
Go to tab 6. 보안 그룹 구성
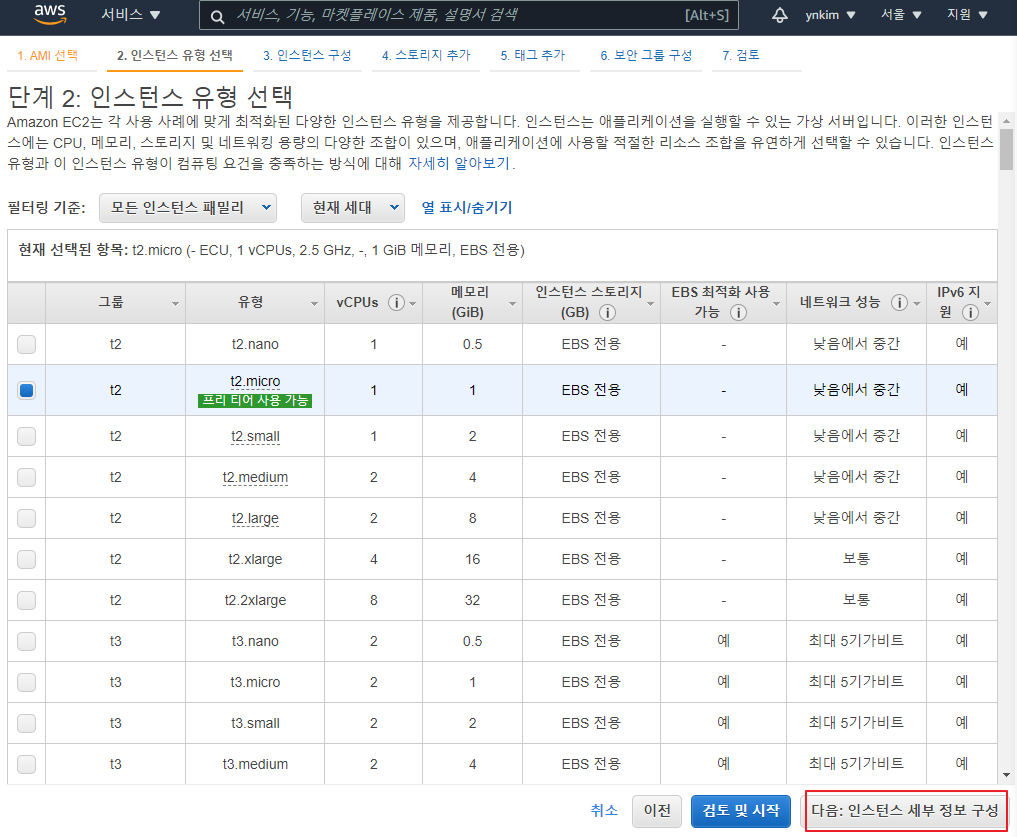click(x=646, y=56)
